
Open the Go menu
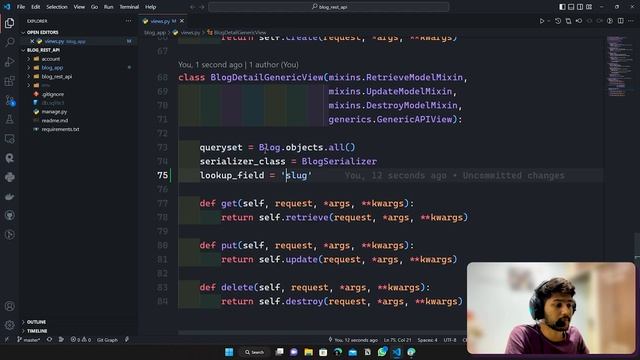pos(94,7)
